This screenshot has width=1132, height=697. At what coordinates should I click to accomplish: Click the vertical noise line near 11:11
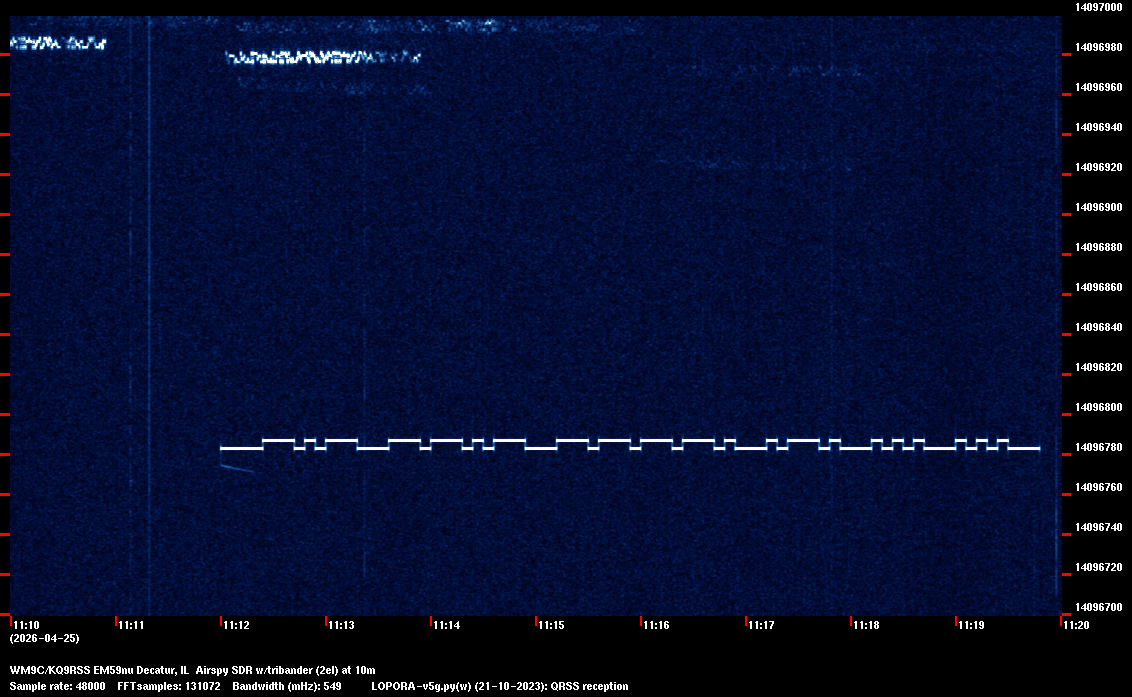(149, 300)
